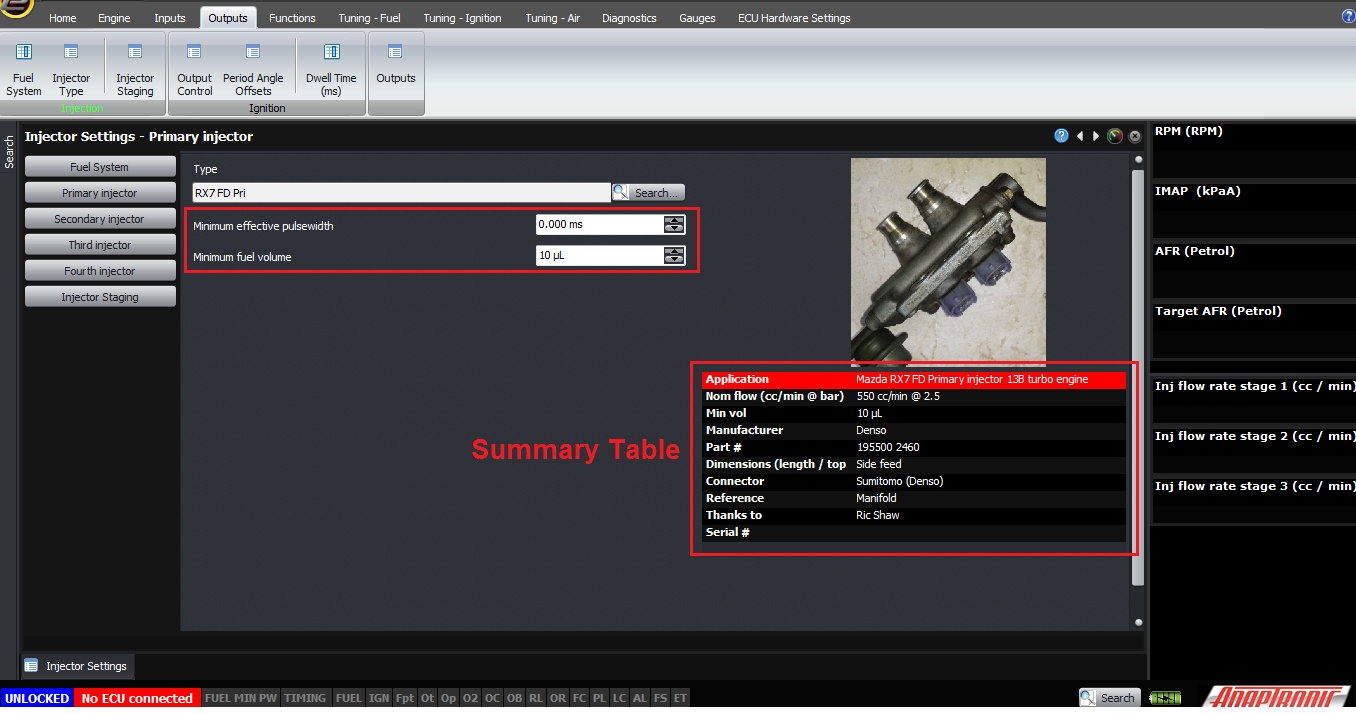Click the TIMING status flag
The width and height of the screenshot is (1356, 714).
click(305, 698)
